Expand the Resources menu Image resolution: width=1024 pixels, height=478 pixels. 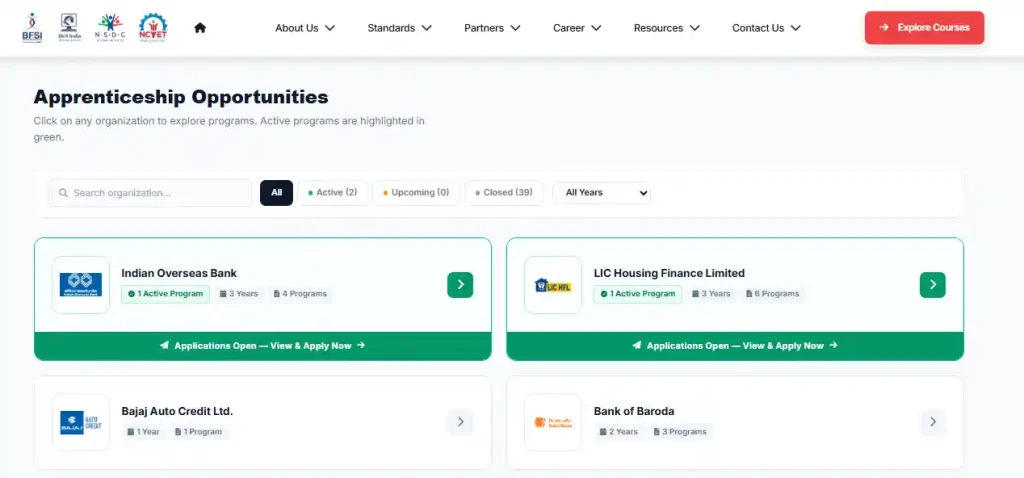667,28
